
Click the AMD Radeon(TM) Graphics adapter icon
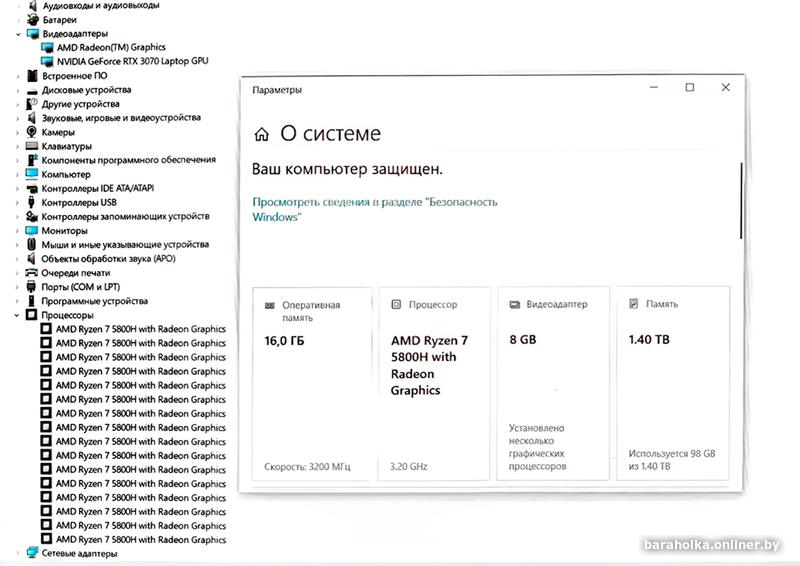click(47, 47)
